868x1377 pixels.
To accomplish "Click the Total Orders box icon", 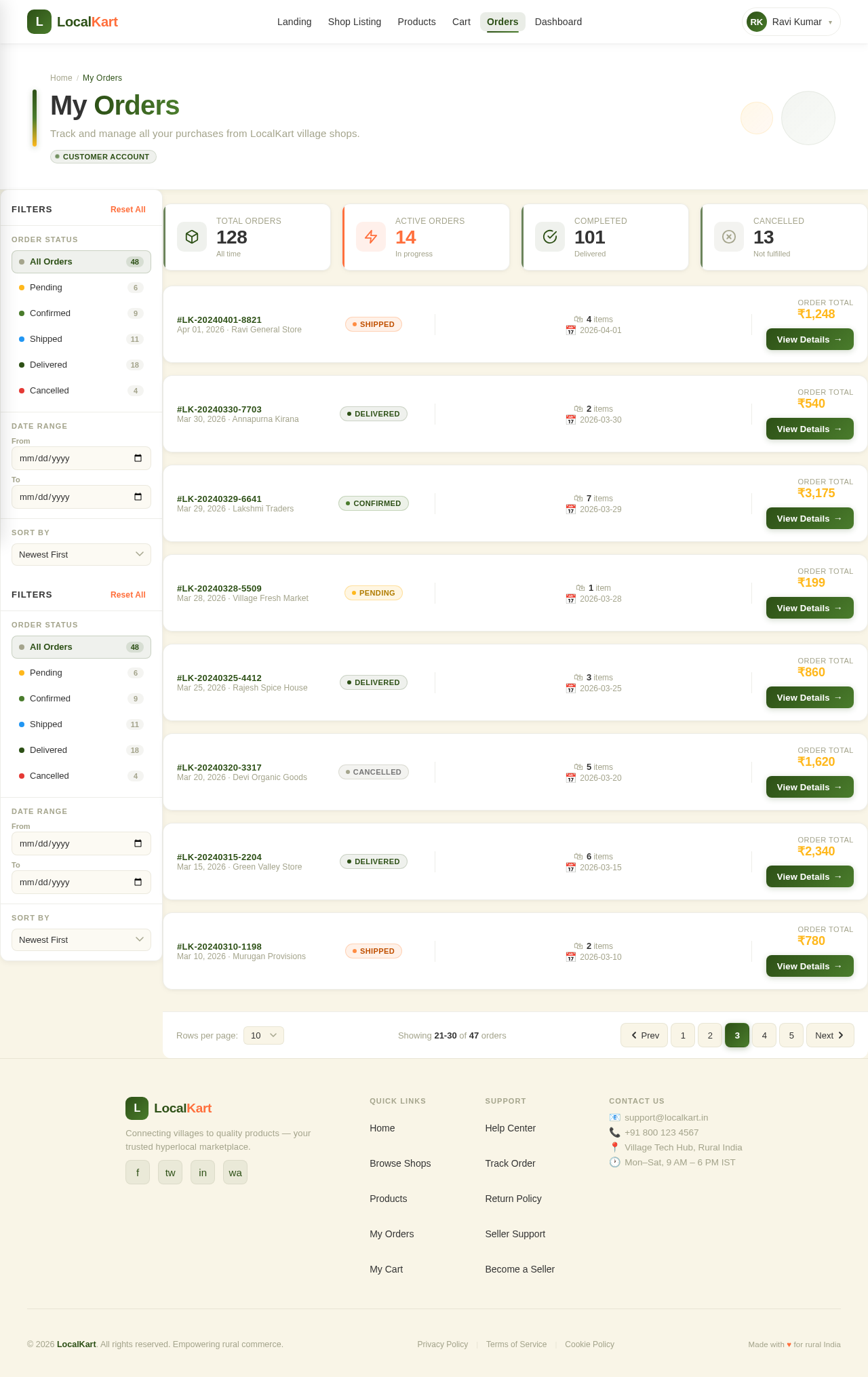I will pyautogui.click(x=192, y=237).
